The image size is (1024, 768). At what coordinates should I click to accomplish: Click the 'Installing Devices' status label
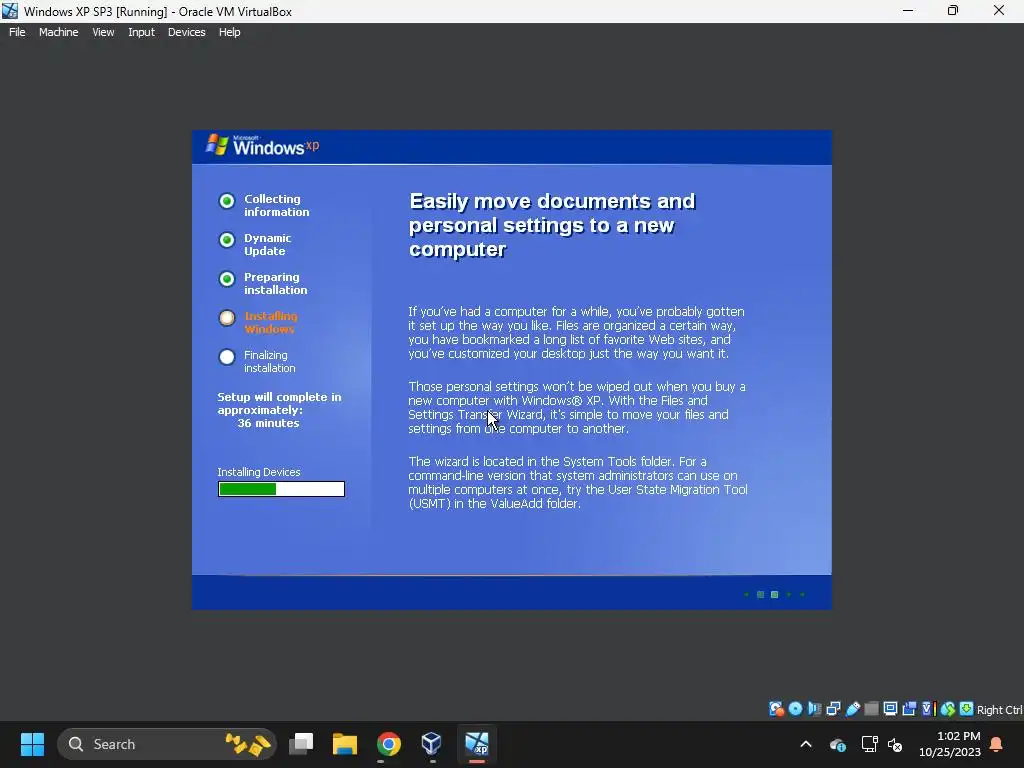tap(259, 472)
